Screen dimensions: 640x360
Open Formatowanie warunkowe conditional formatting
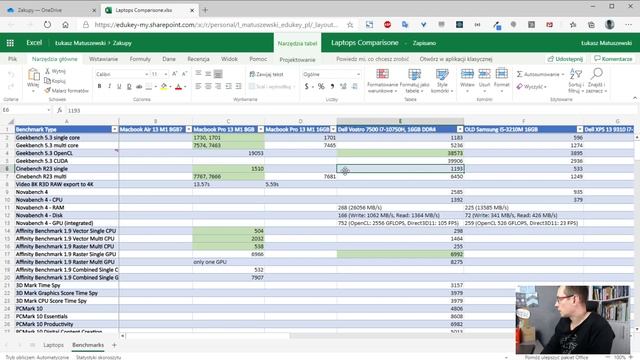click(x=382, y=81)
